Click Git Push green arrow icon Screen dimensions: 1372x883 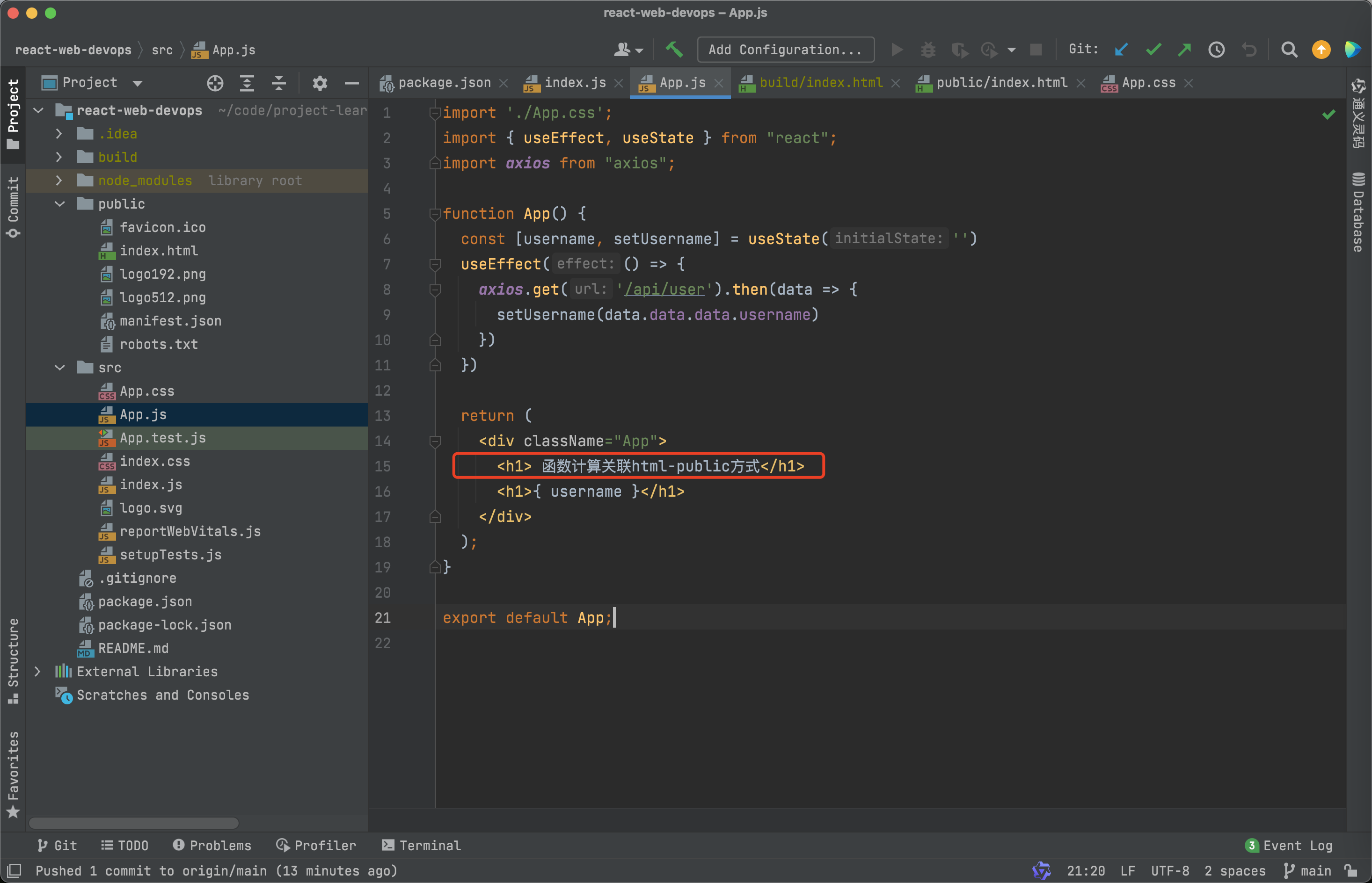click(x=1184, y=50)
